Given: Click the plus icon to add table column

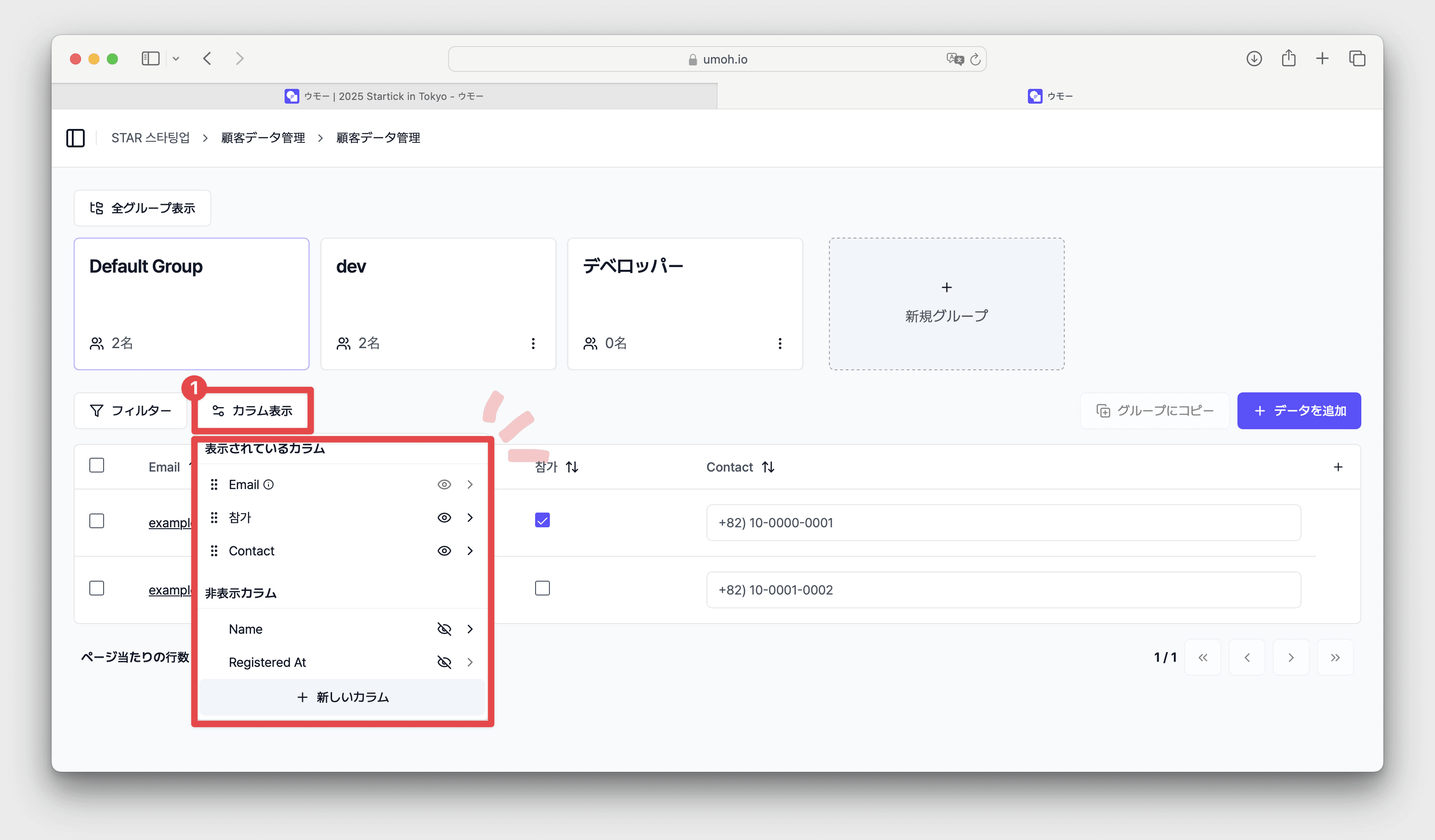Looking at the screenshot, I should [1338, 467].
